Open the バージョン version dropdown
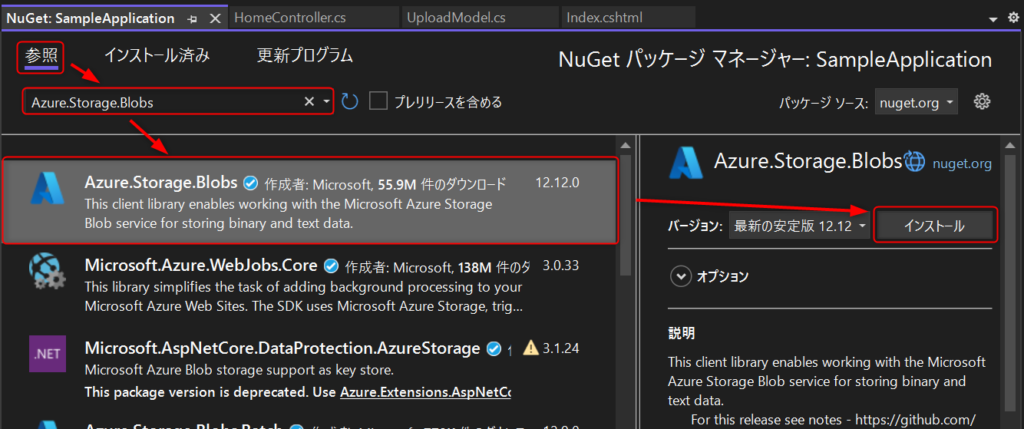Screen dimensions: 1024x429 point(799,226)
